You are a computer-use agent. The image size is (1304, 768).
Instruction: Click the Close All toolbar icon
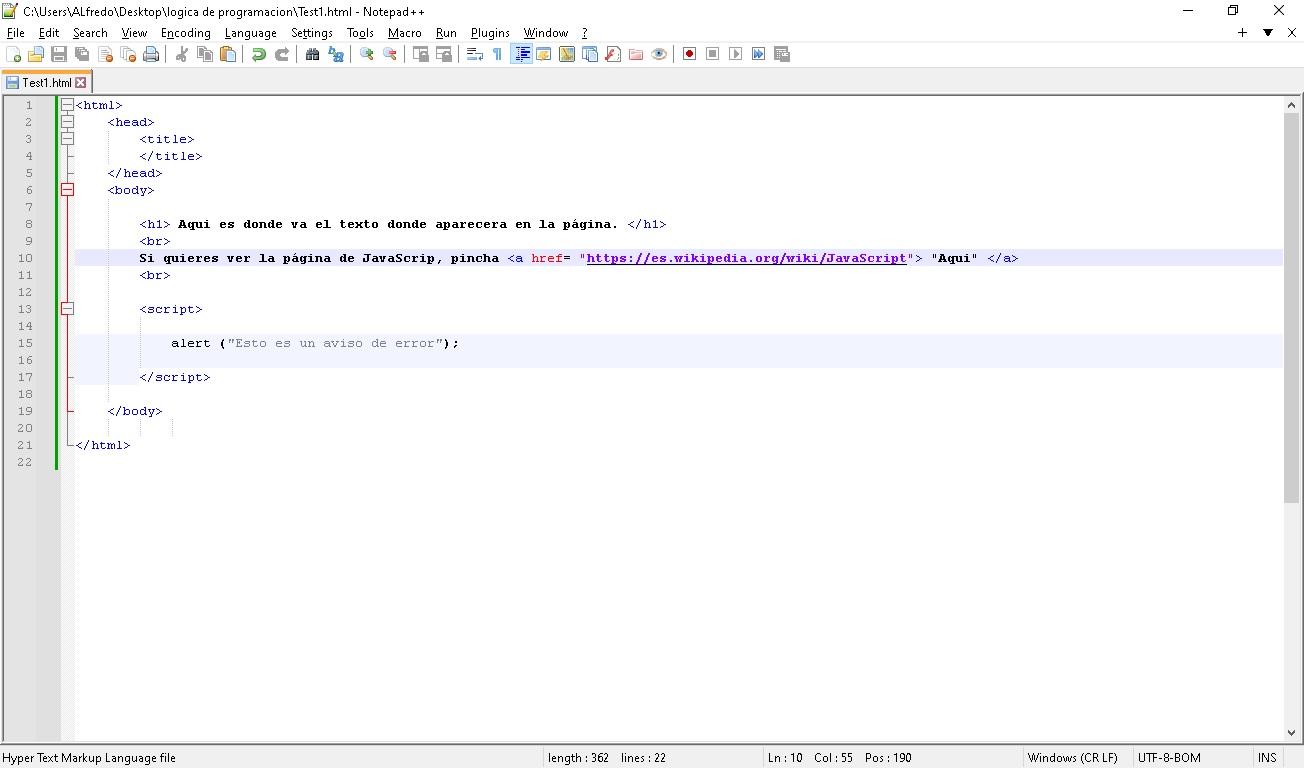coord(128,54)
